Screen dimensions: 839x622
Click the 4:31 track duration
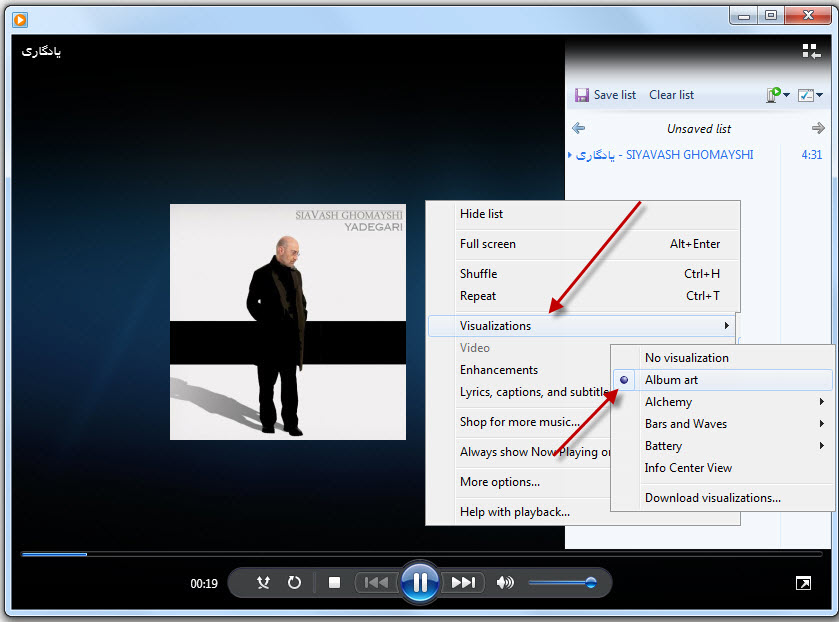point(812,155)
